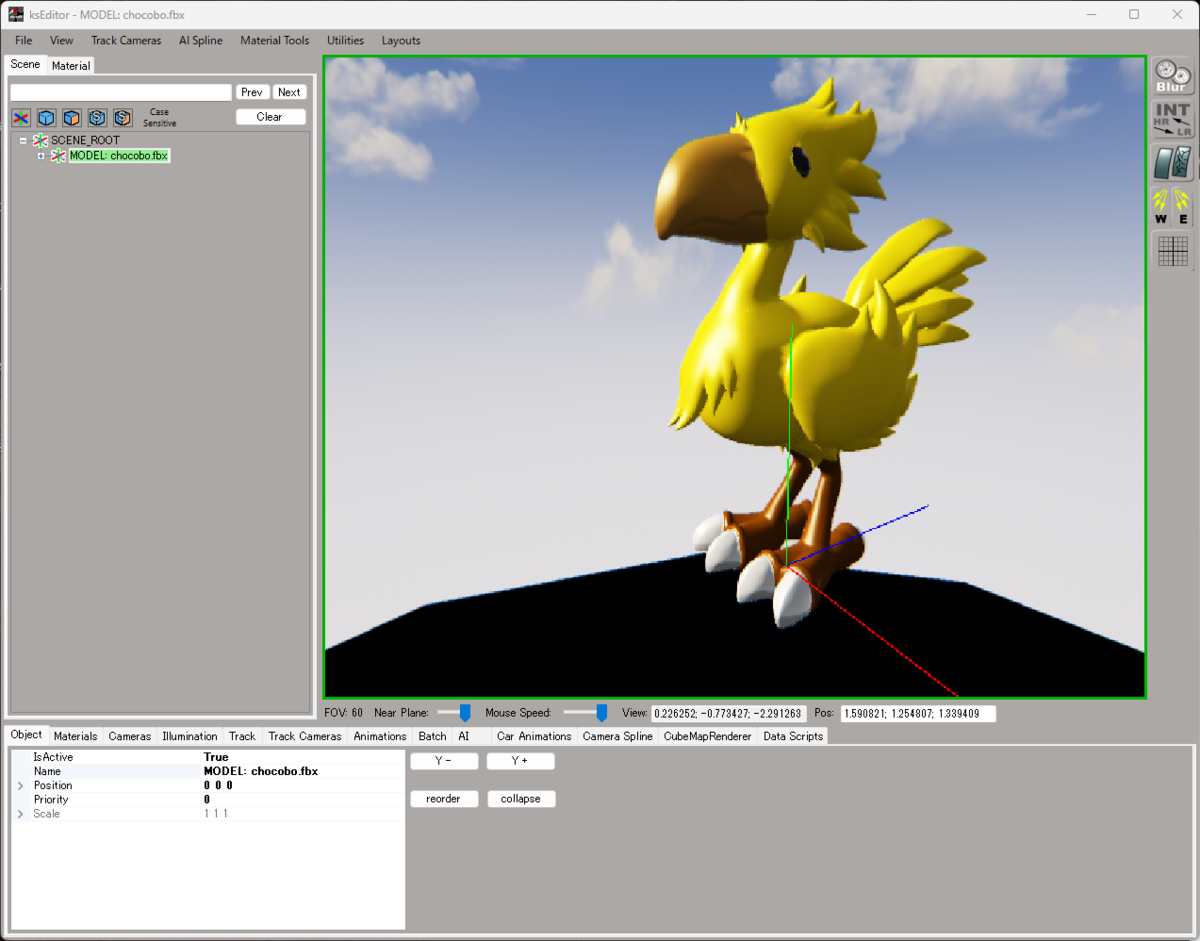Expand the Scale property row

20,814
